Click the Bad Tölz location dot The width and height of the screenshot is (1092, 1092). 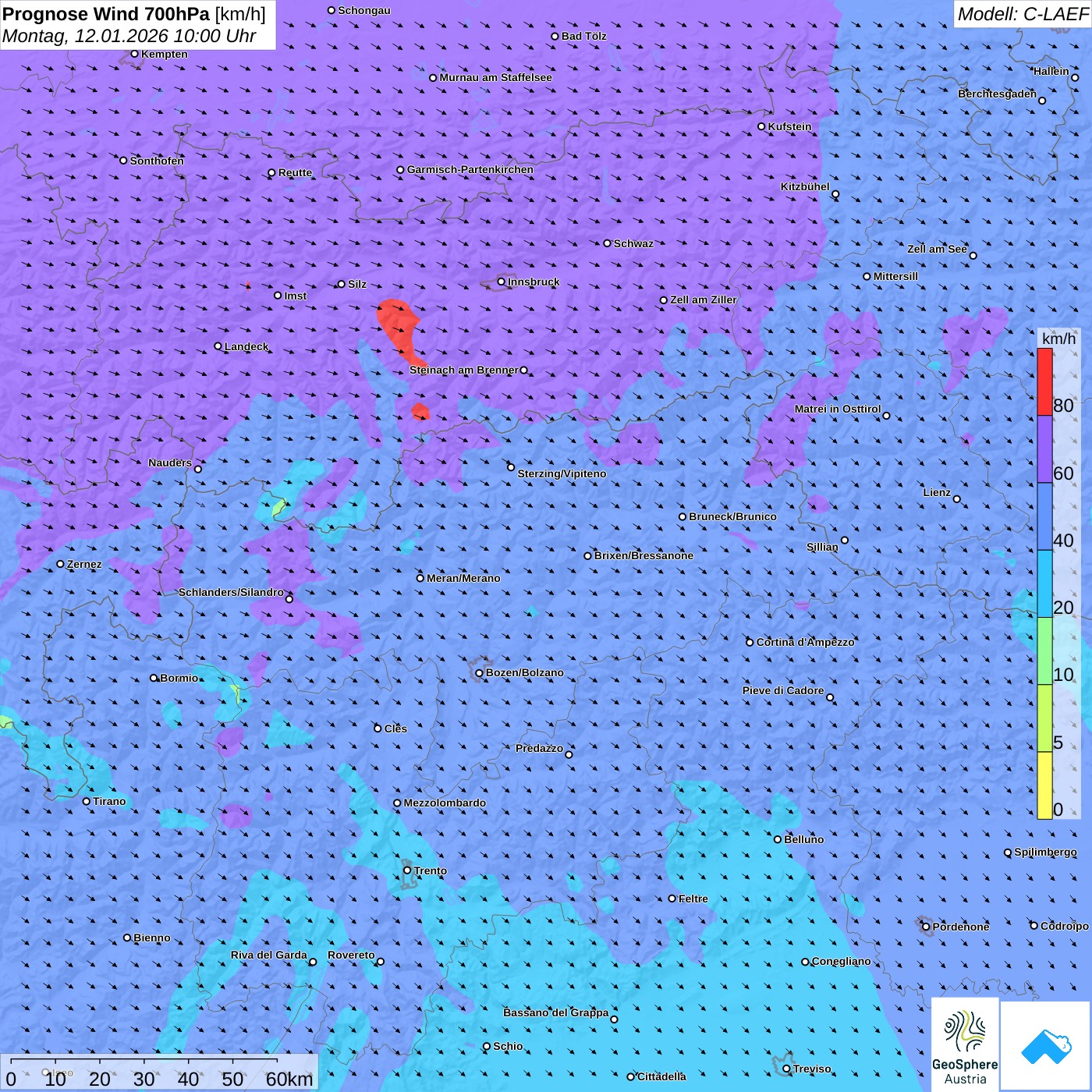[x=555, y=37]
